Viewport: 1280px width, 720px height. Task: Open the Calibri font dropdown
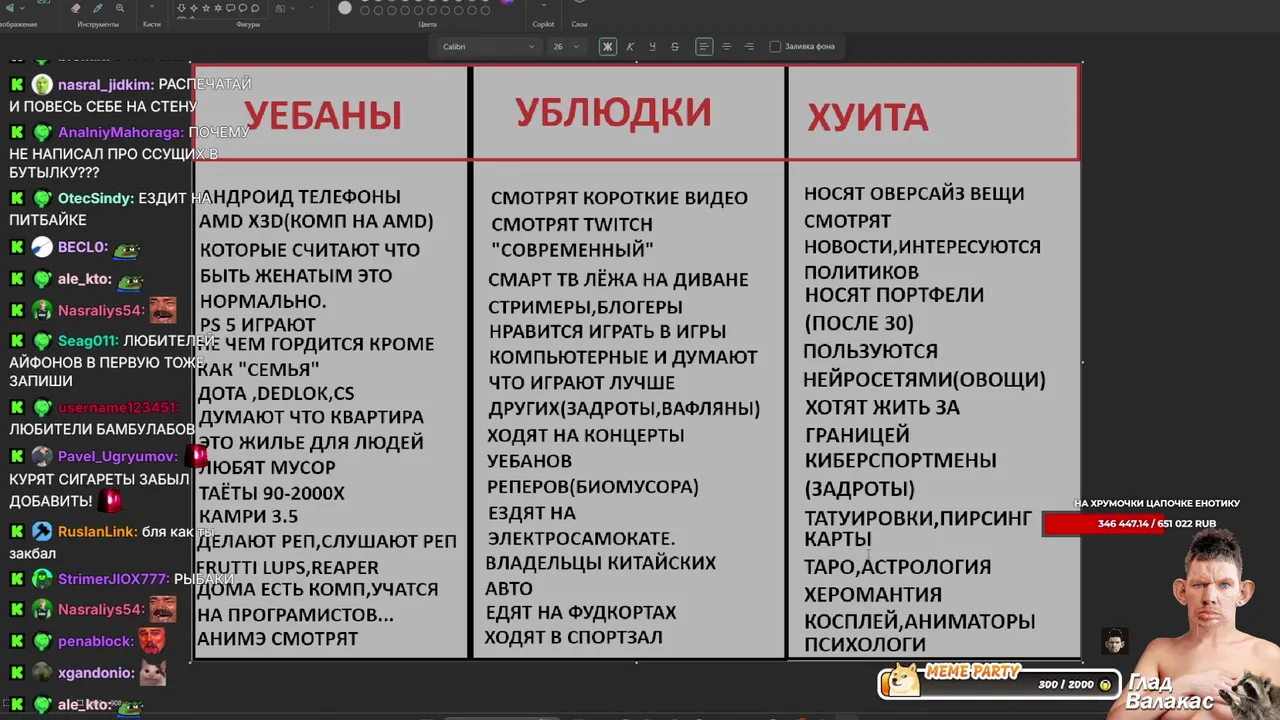[x=489, y=46]
